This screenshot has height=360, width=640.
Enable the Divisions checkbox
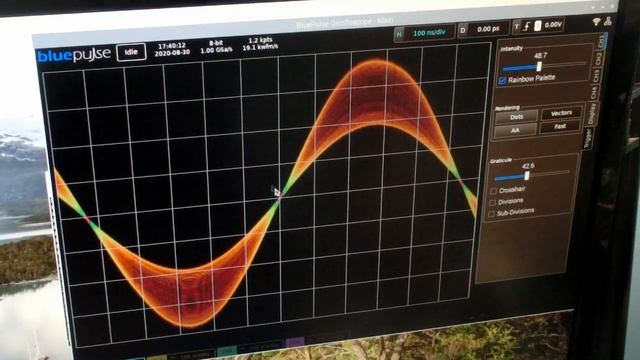tap(492, 202)
